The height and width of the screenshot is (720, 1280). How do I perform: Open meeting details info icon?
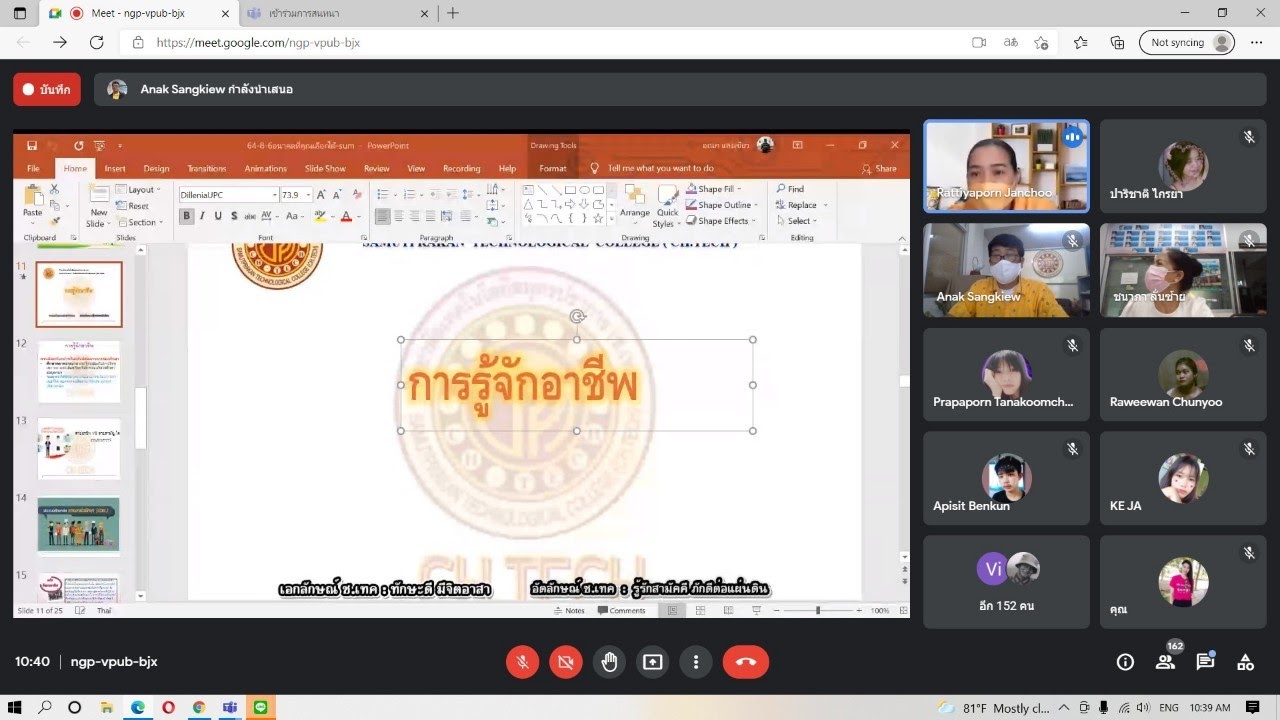pos(1125,662)
